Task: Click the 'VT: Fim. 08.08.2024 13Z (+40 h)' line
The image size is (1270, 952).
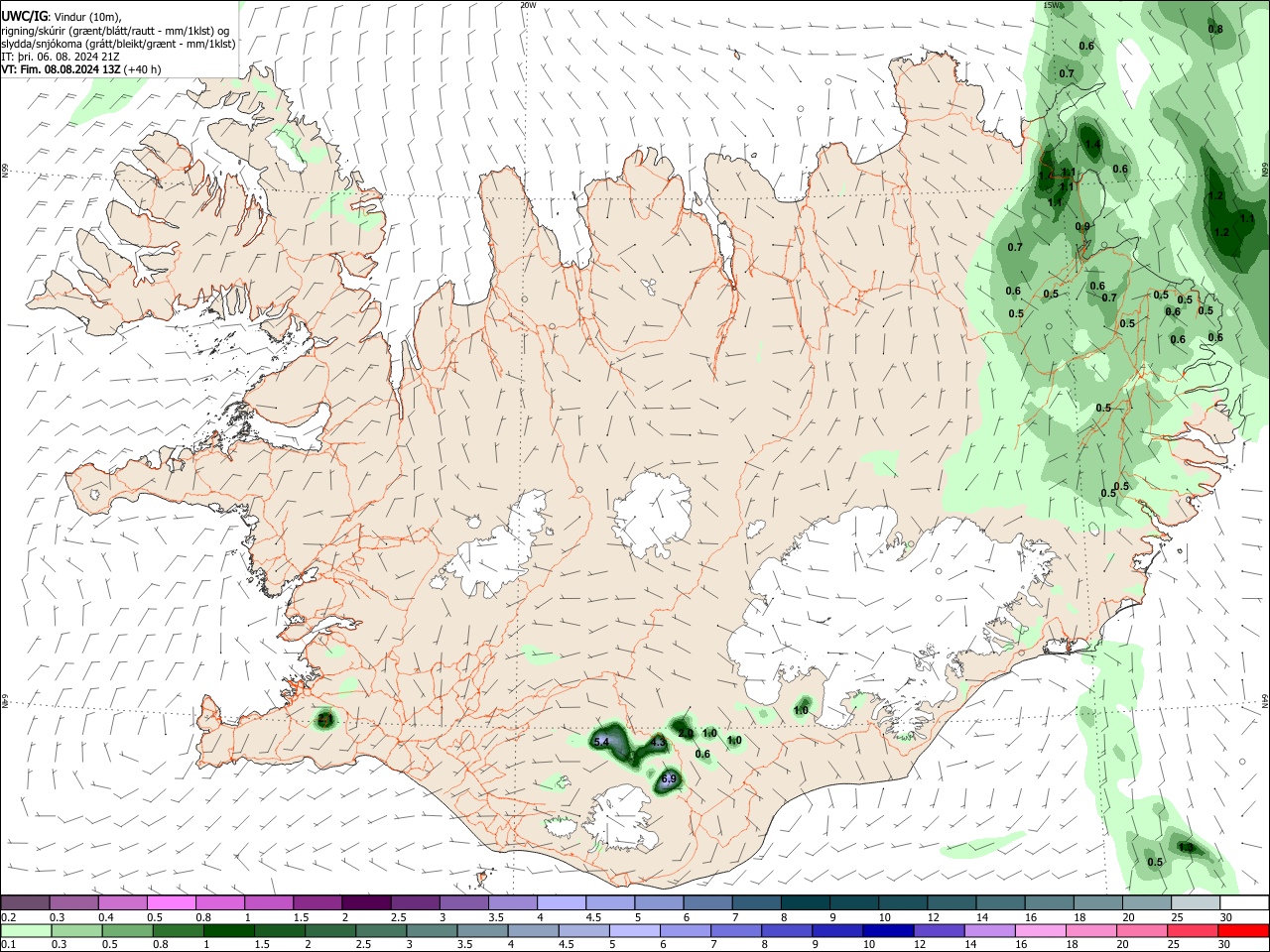Action: point(81,69)
